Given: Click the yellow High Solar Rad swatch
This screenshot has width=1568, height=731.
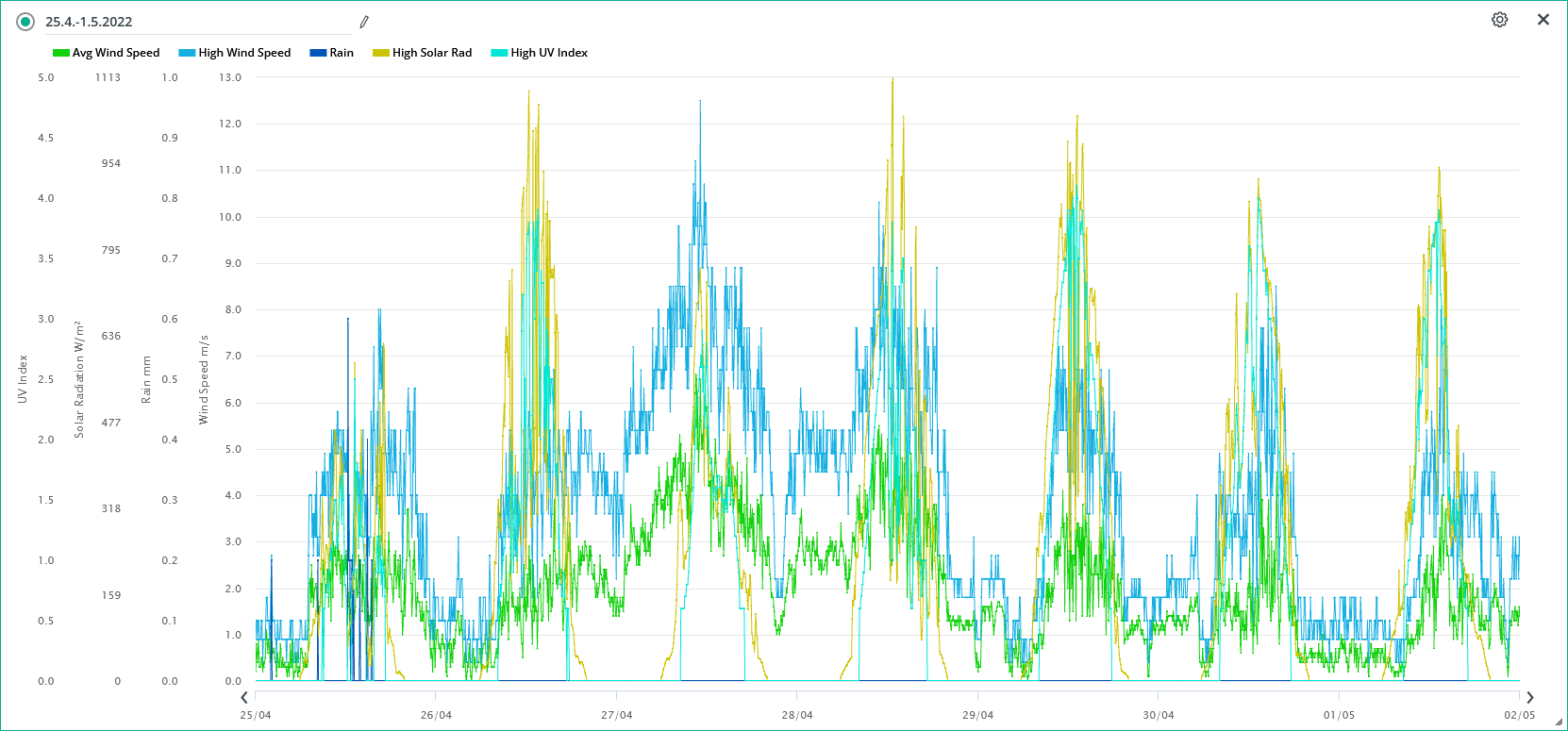Looking at the screenshot, I should 381,53.
